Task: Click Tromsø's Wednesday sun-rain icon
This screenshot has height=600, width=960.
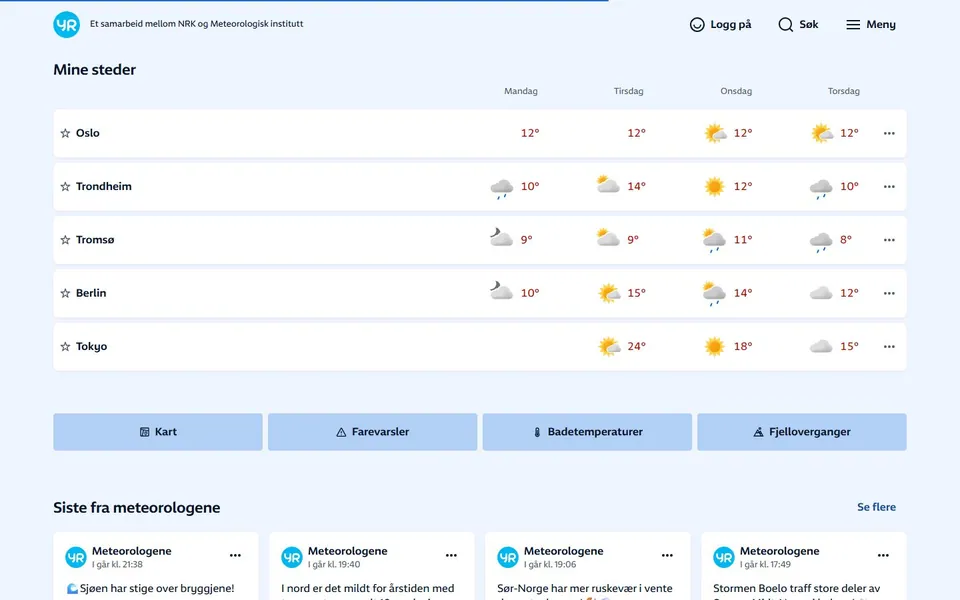Action: click(x=714, y=241)
